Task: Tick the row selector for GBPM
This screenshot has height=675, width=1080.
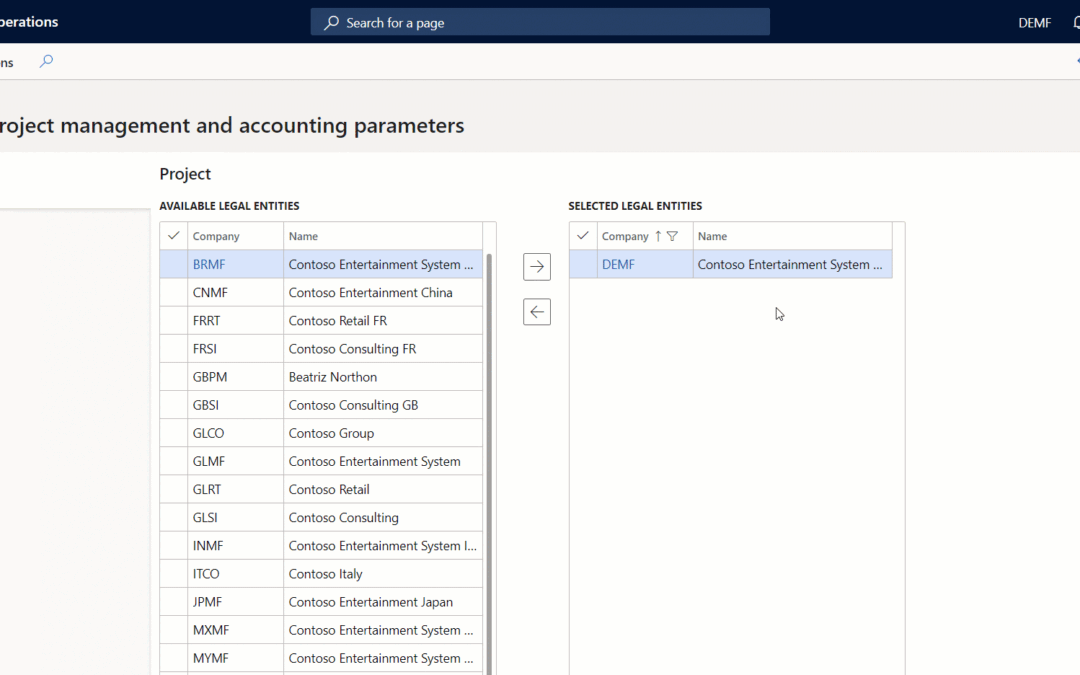Action: [174, 377]
